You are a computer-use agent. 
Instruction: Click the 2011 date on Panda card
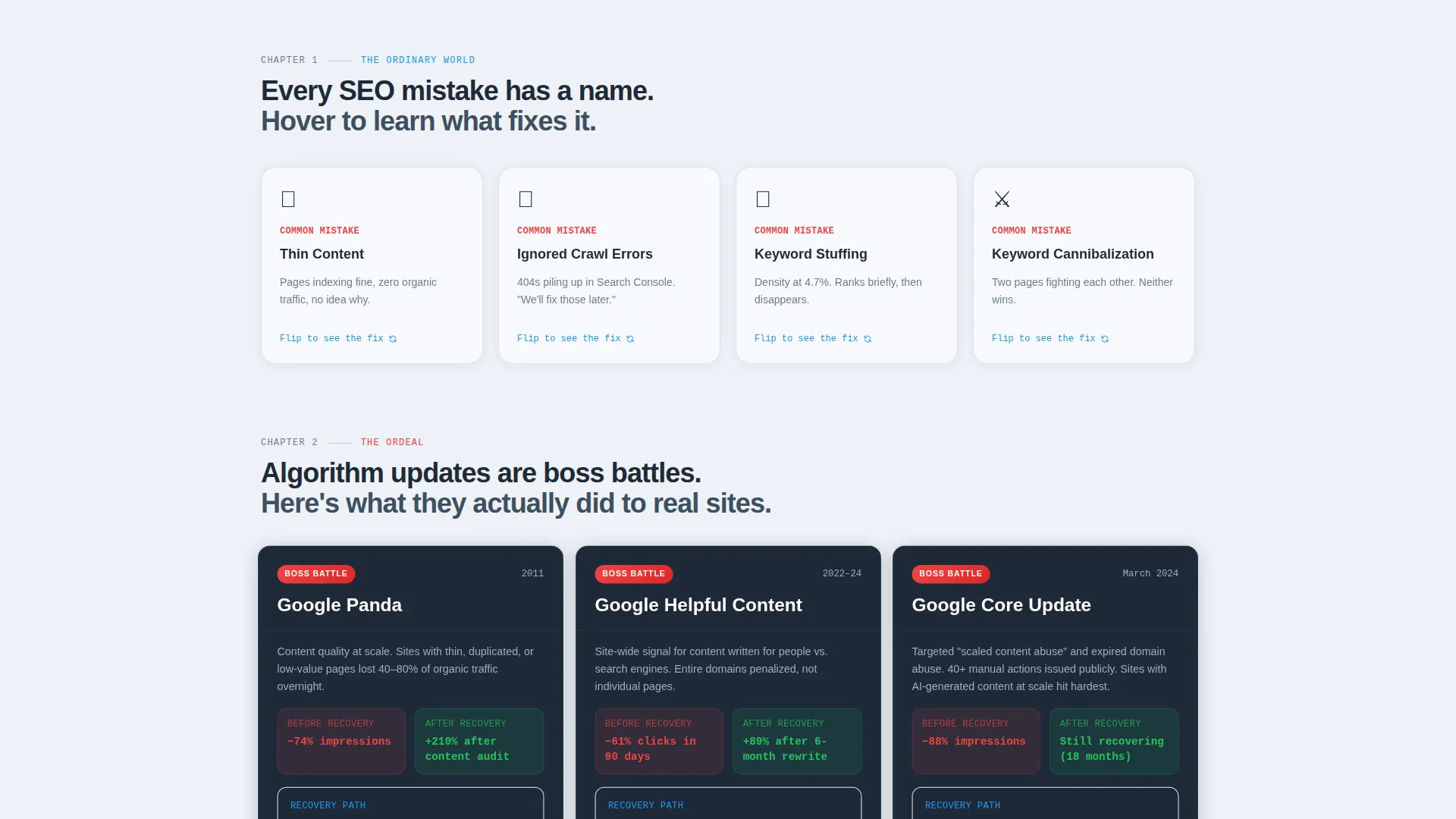pyautogui.click(x=532, y=574)
